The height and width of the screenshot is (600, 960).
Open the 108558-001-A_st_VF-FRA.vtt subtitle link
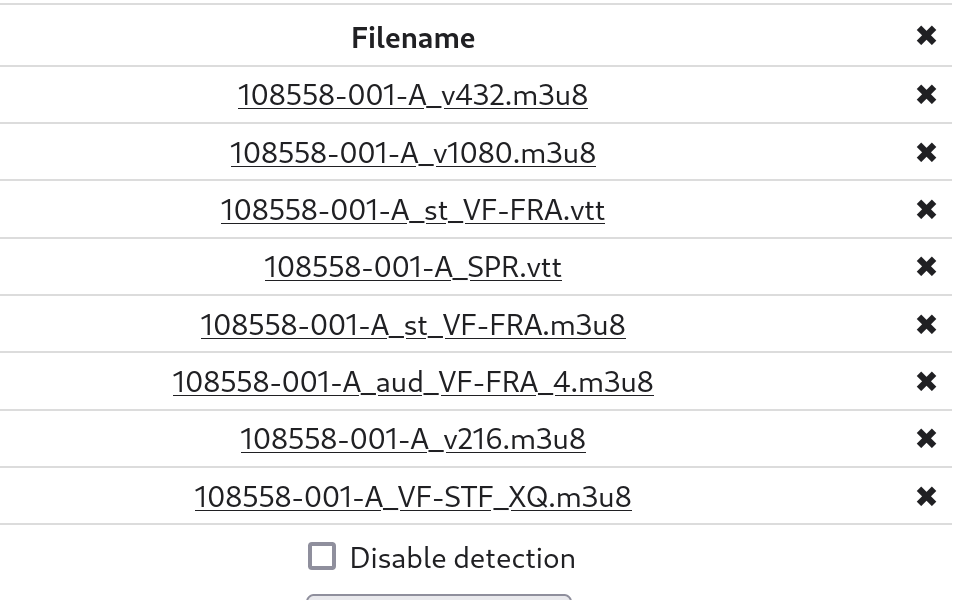tap(413, 210)
